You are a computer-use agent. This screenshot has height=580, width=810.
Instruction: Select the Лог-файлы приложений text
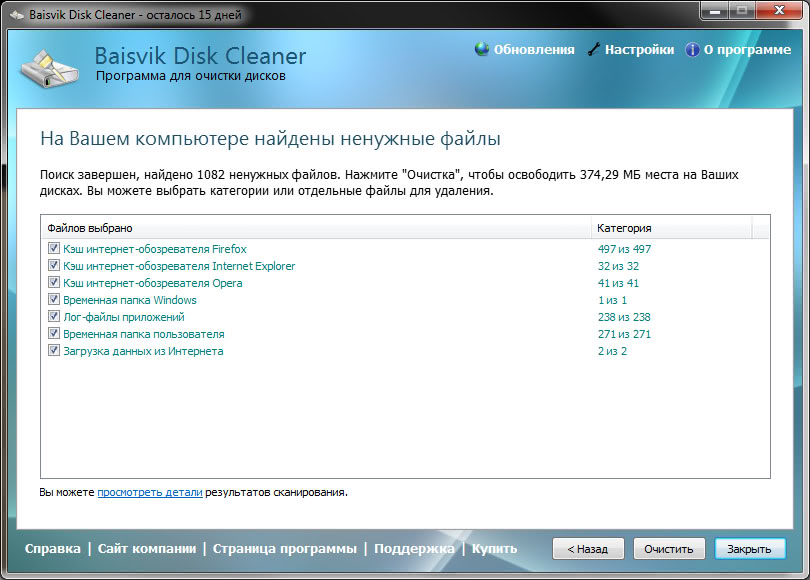point(124,317)
